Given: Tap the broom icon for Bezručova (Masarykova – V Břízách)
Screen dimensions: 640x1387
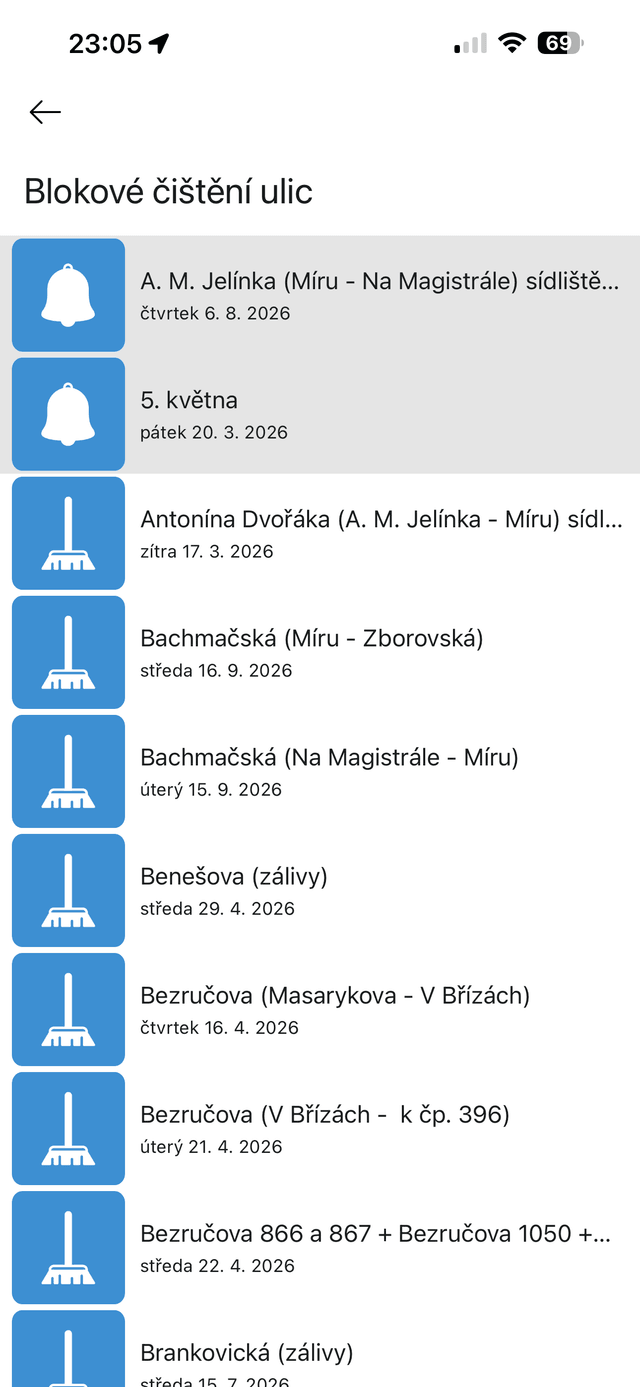Looking at the screenshot, I should (68, 1009).
